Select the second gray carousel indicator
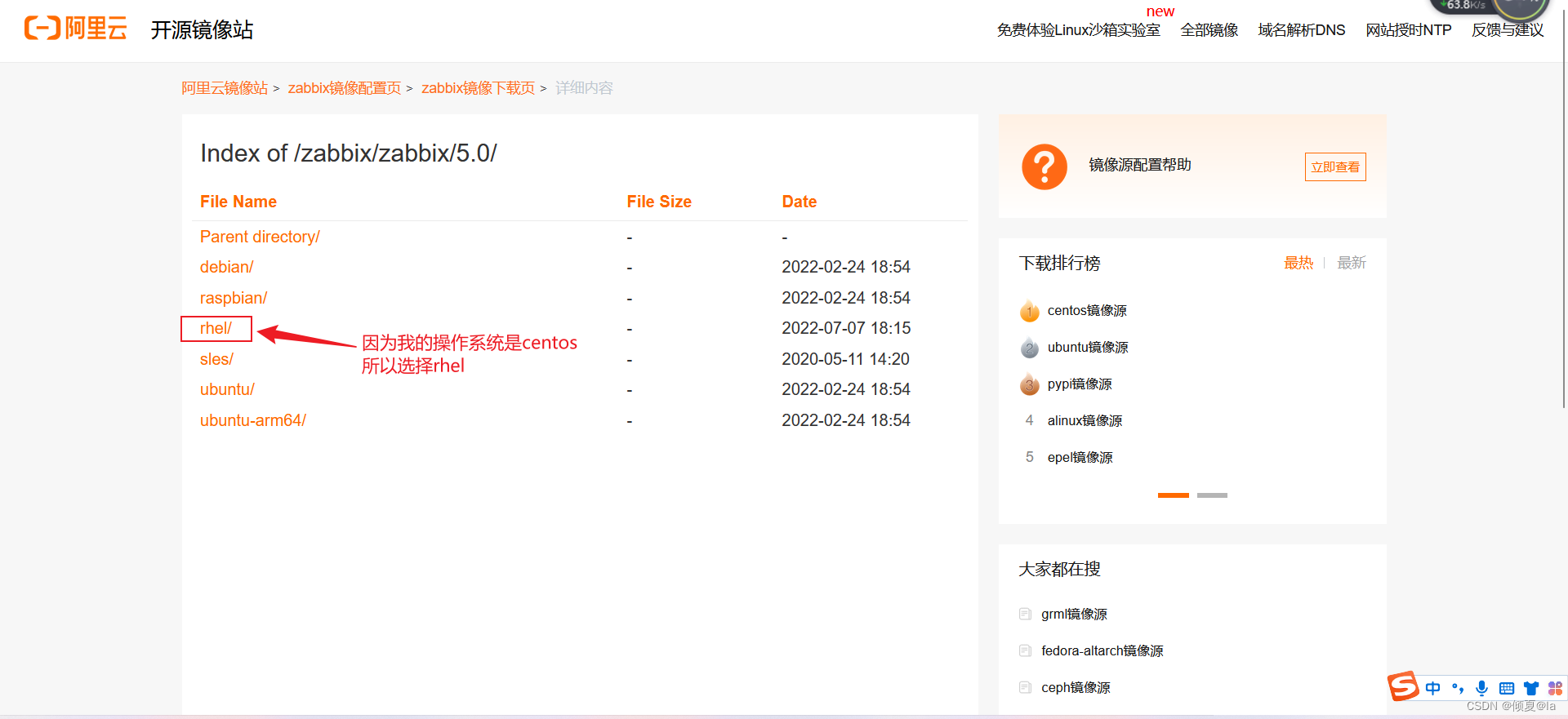Viewport: 1568px width, 719px height. coord(1212,495)
